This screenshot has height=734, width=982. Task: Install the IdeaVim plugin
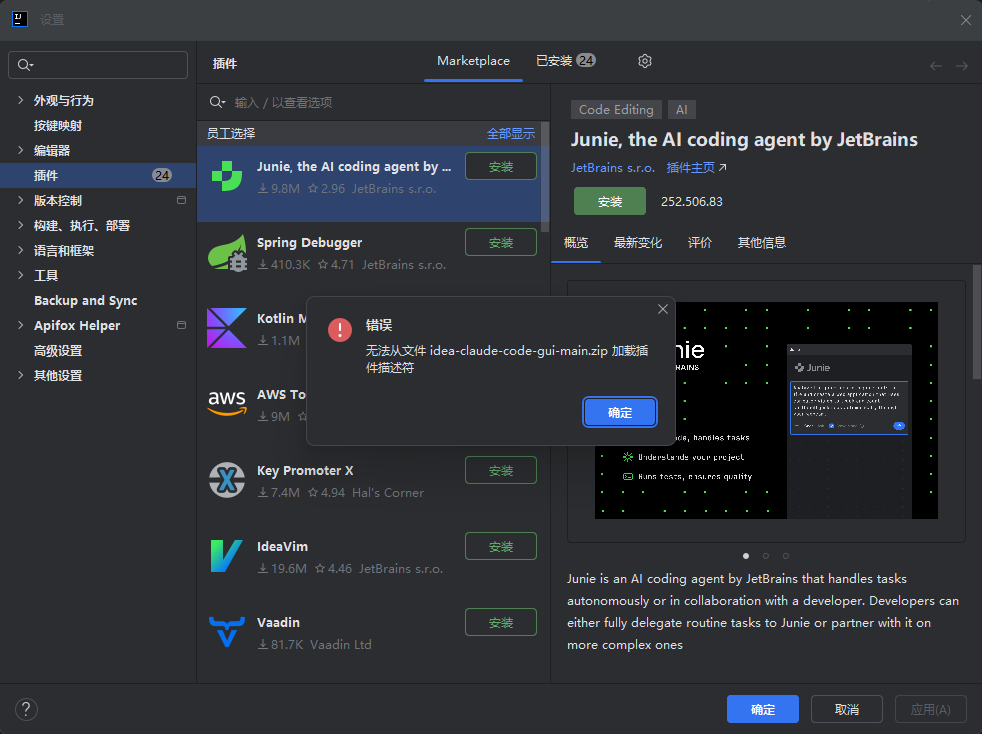(500, 547)
